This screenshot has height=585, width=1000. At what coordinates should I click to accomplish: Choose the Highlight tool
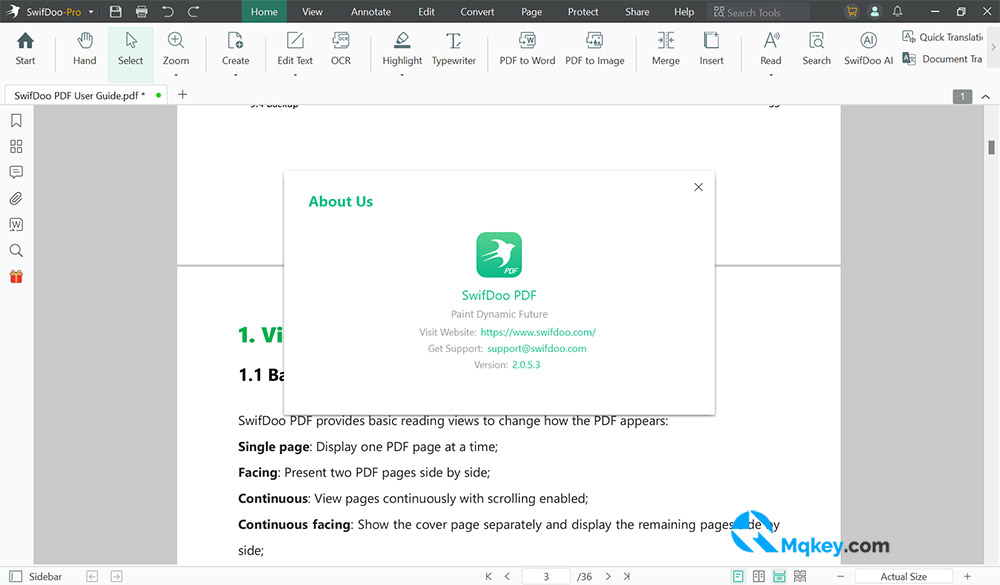(402, 50)
